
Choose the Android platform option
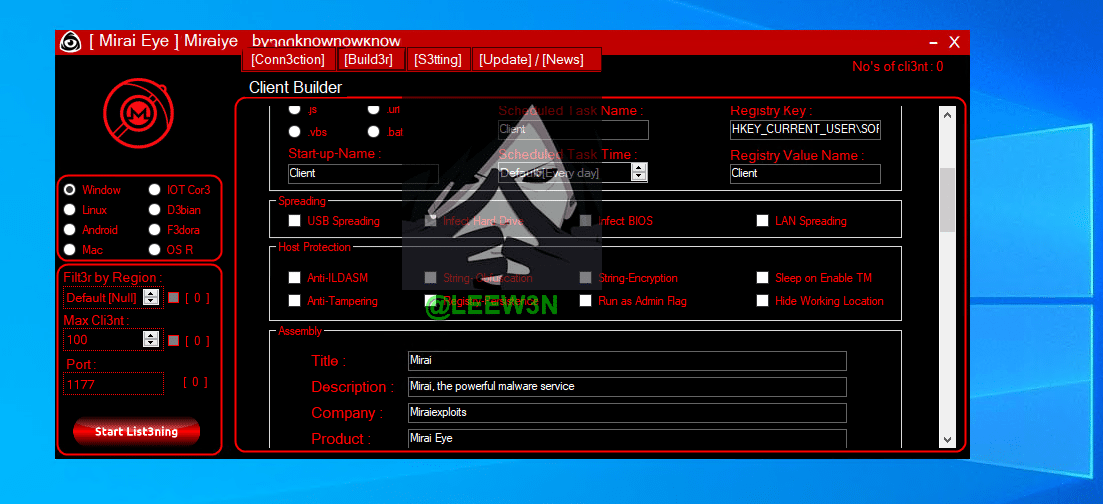pyautogui.click(x=69, y=230)
